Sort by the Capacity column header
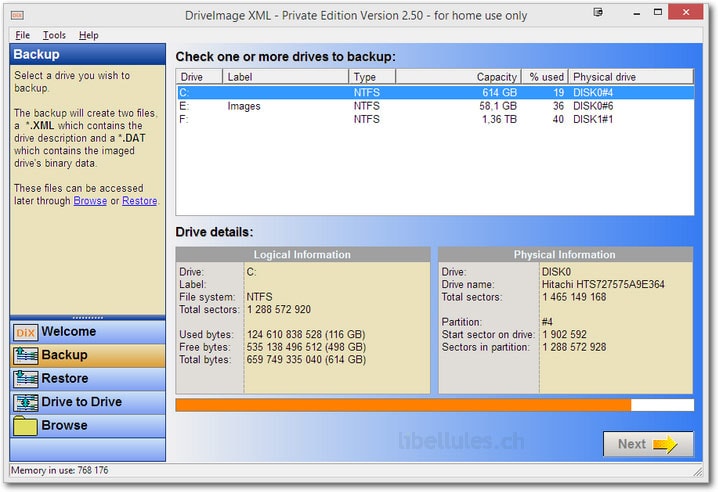 tap(458, 77)
